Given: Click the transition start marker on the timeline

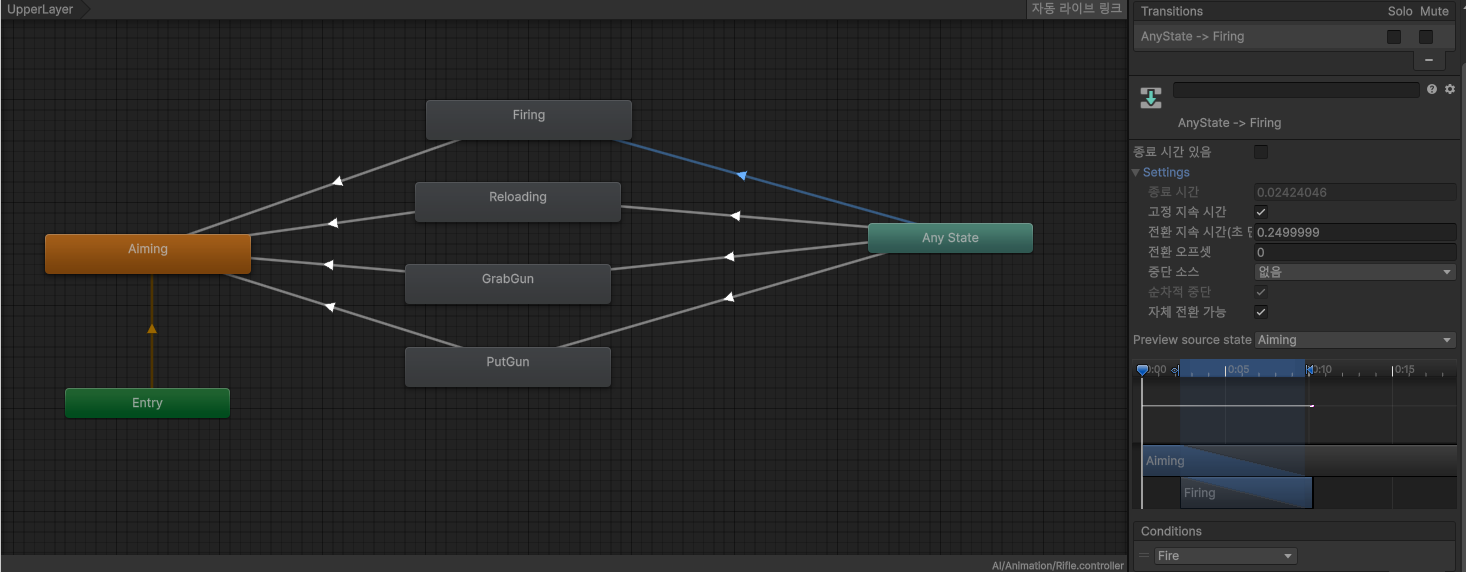Looking at the screenshot, I should point(1176,370).
